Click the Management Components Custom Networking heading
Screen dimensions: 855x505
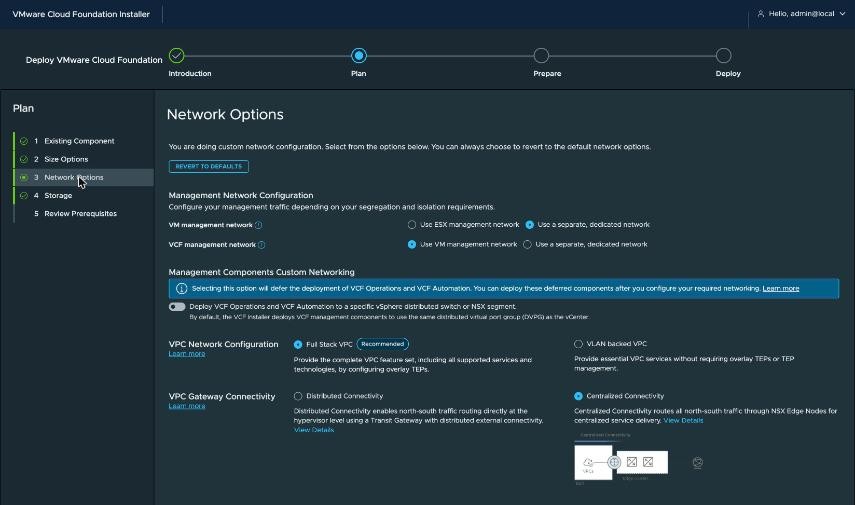[262, 272]
